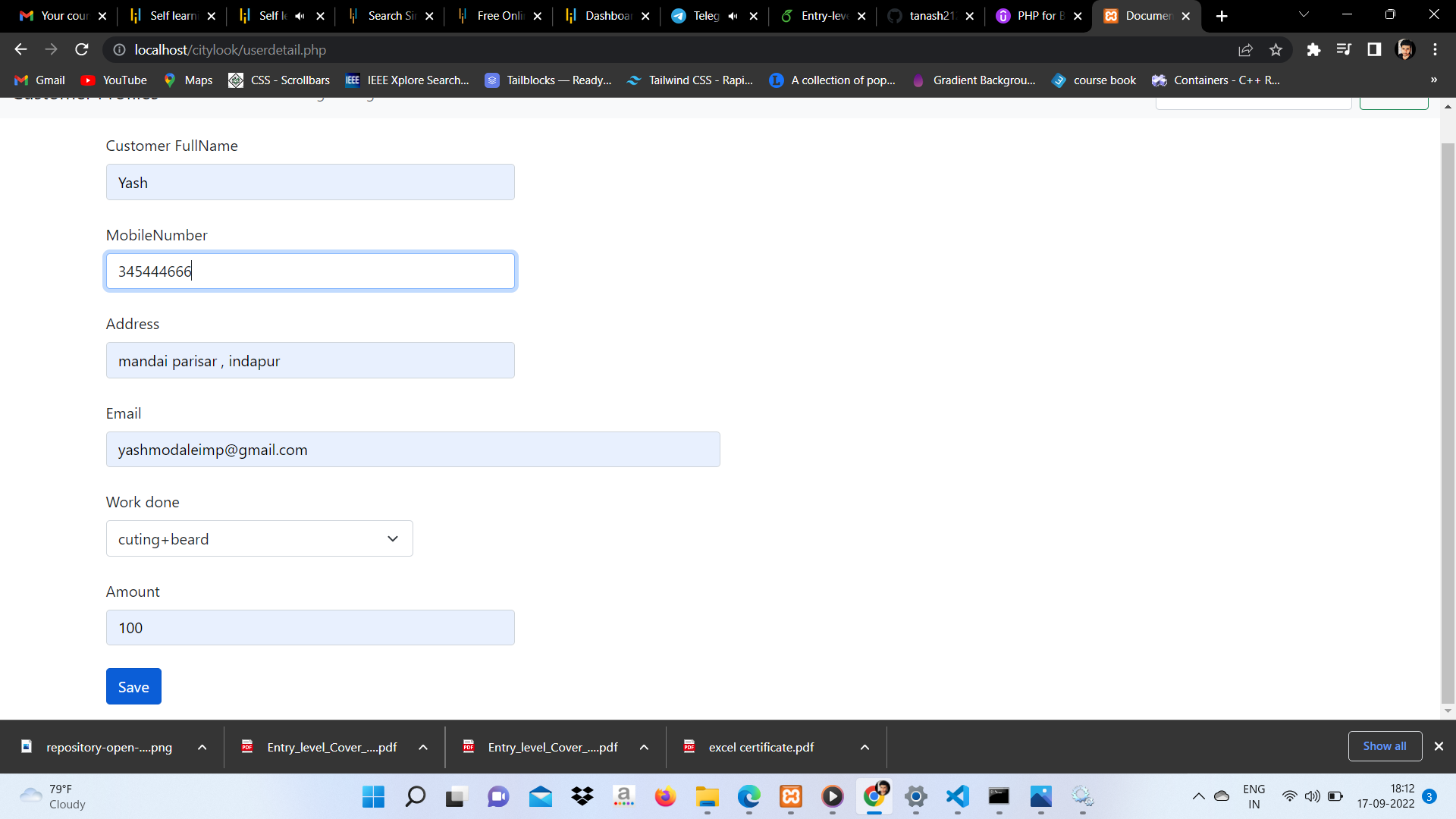Open Work done dropdown cuting+beard
This screenshot has height=819, width=1456.
coord(259,538)
